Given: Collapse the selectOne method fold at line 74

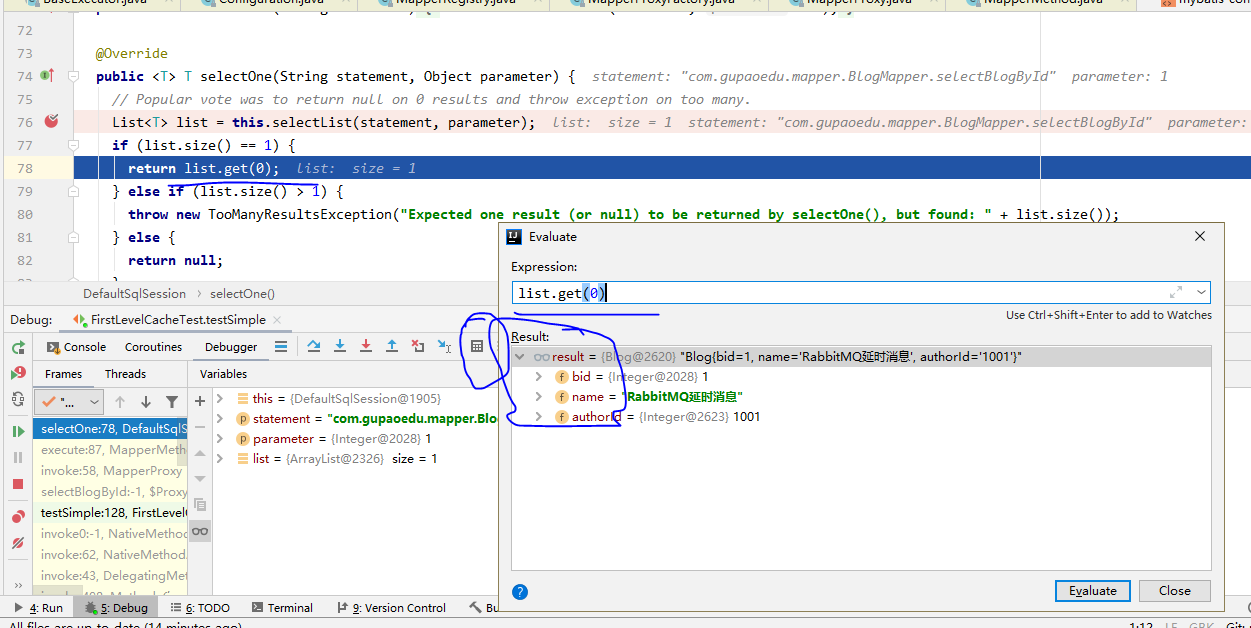Looking at the screenshot, I should click(x=73, y=76).
